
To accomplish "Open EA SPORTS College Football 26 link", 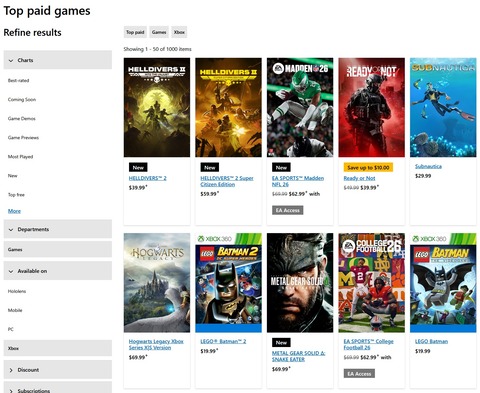I will pyautogui.click(x=368, y=344).
